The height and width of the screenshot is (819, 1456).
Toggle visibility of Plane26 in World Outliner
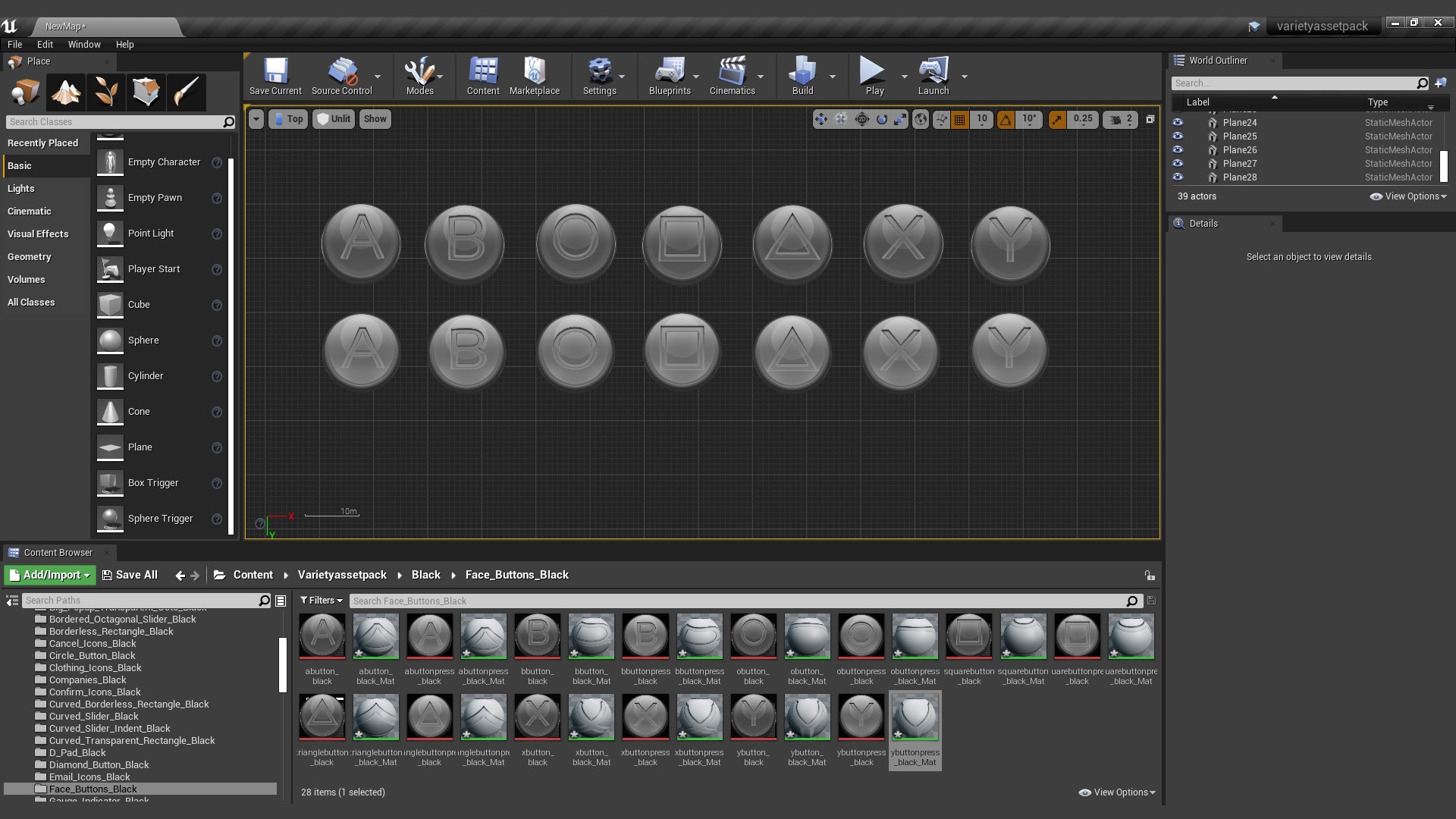[1178, 149]
